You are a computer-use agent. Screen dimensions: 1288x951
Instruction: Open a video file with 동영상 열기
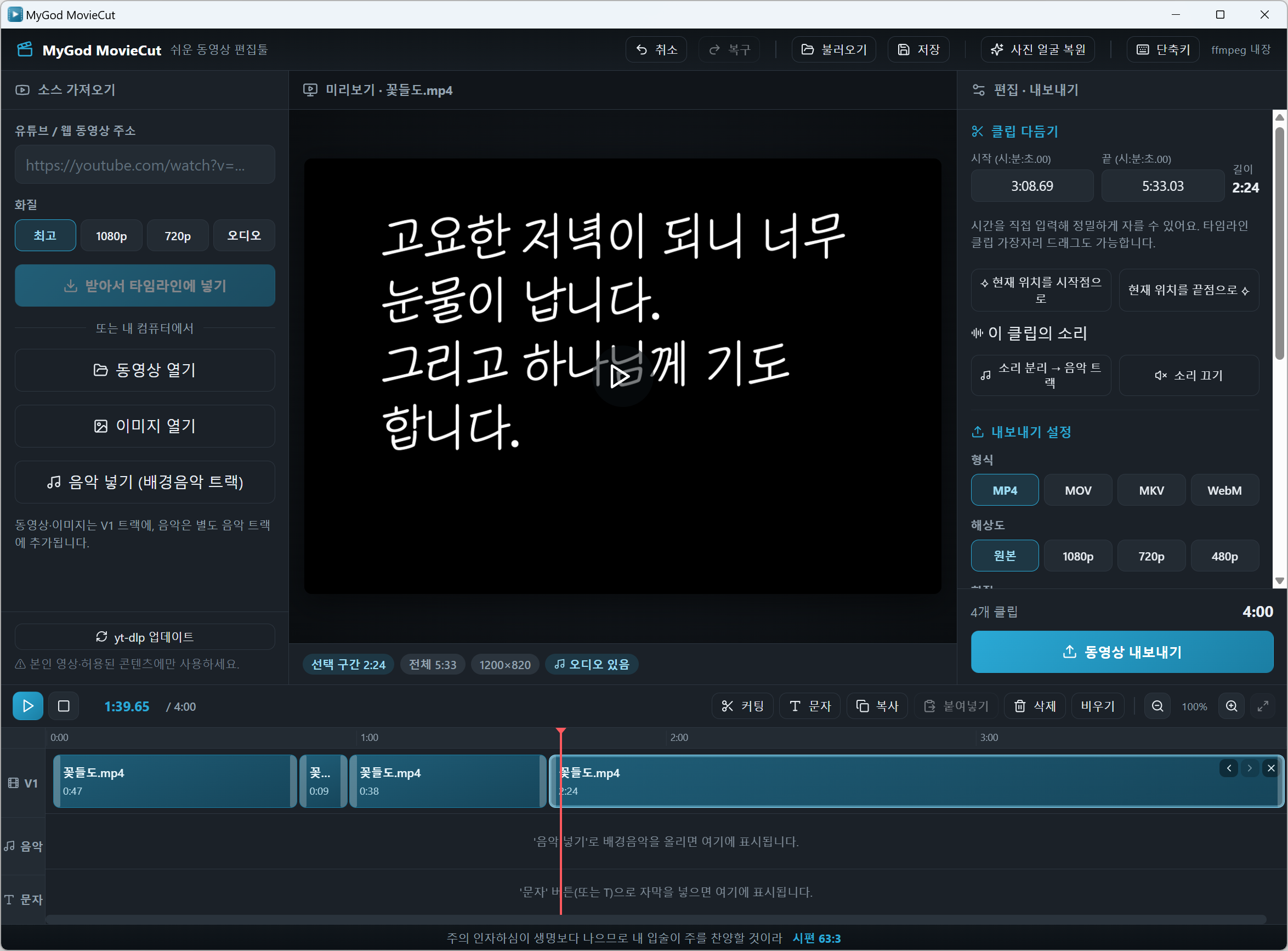pos(145,370)
